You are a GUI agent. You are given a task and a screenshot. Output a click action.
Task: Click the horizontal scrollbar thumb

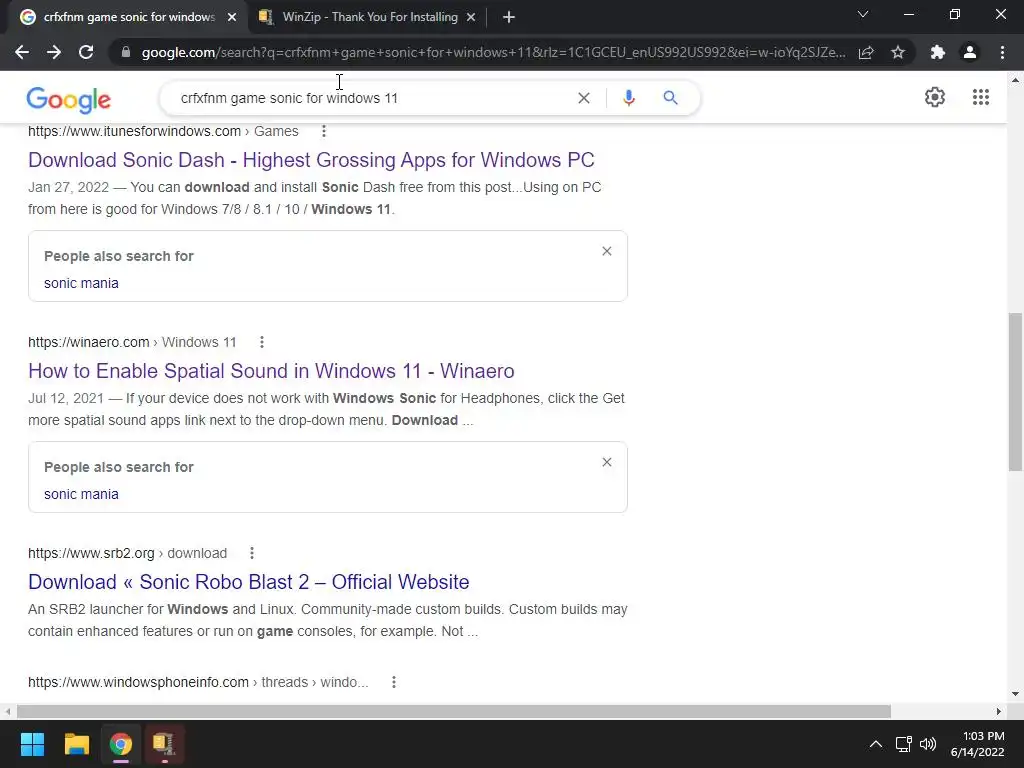[454, 711]
